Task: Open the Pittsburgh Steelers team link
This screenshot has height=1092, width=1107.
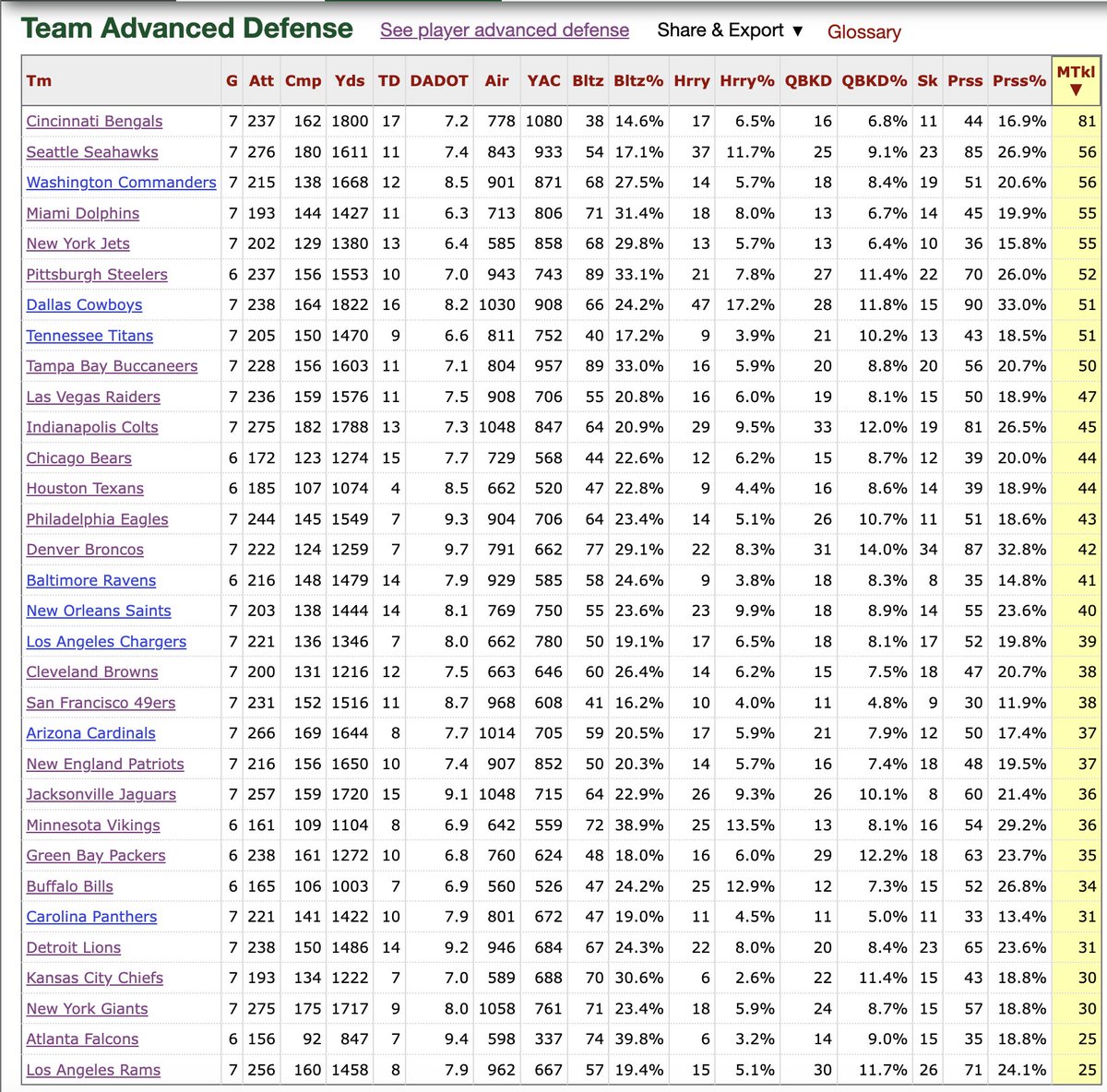Action: click(97, 274)
